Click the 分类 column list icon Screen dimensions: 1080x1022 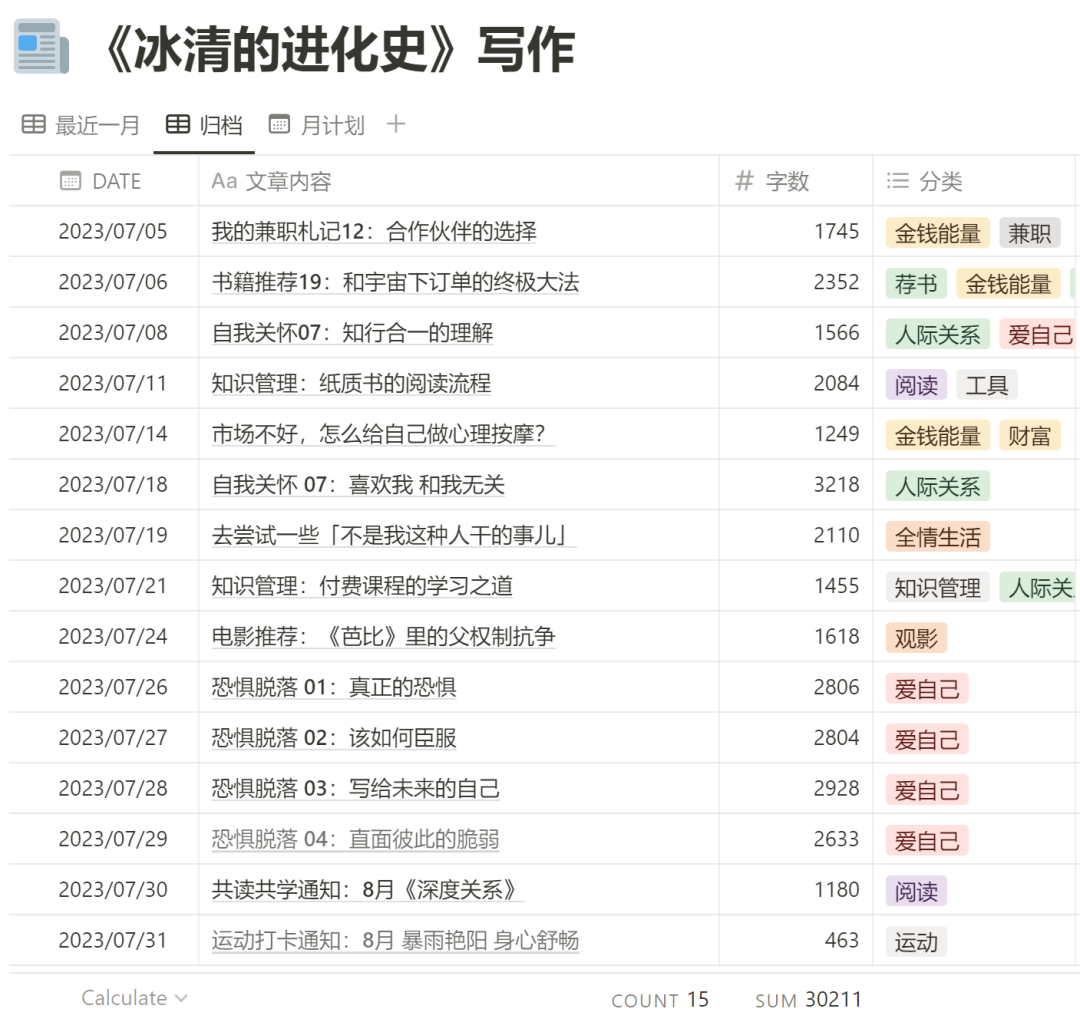(897, 181)
